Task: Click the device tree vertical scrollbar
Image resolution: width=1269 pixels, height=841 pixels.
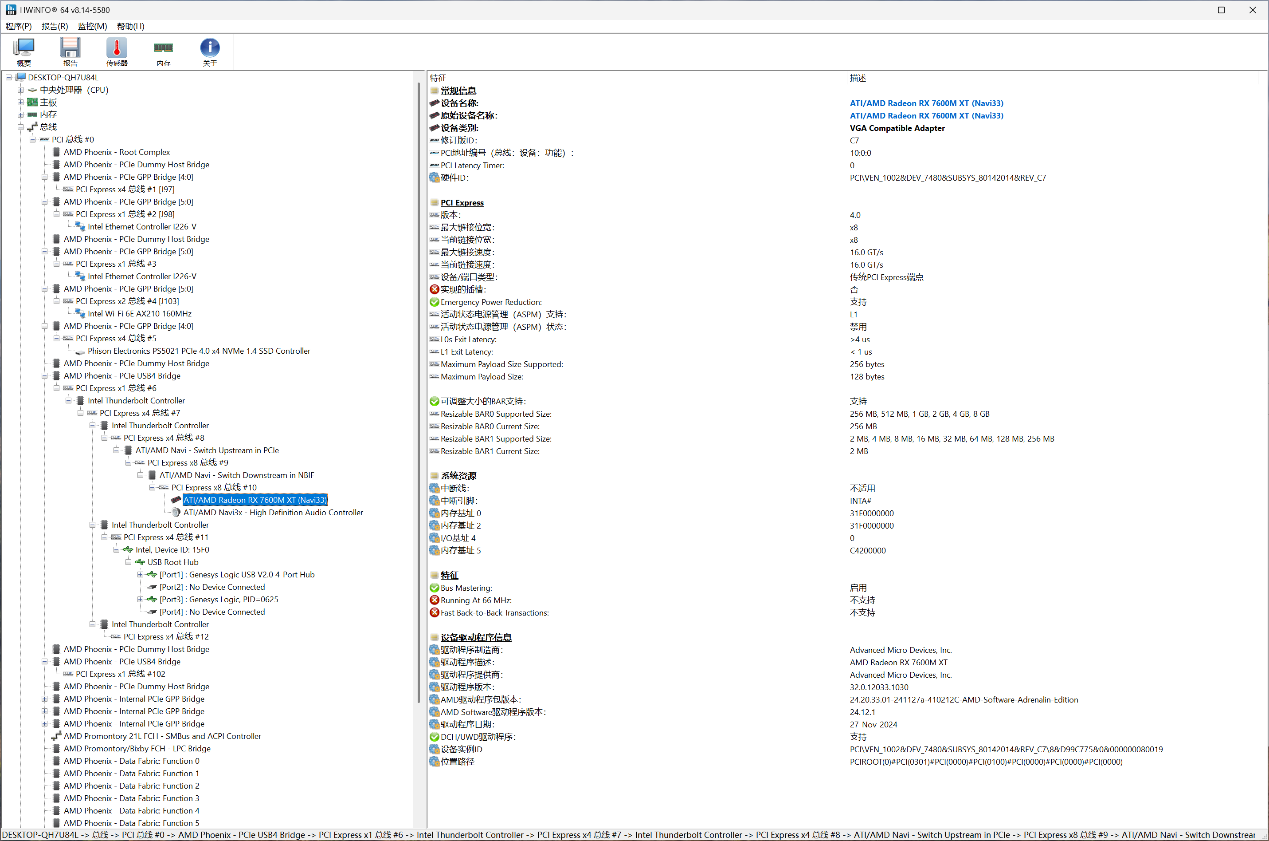Action: (x=420, y=400)
